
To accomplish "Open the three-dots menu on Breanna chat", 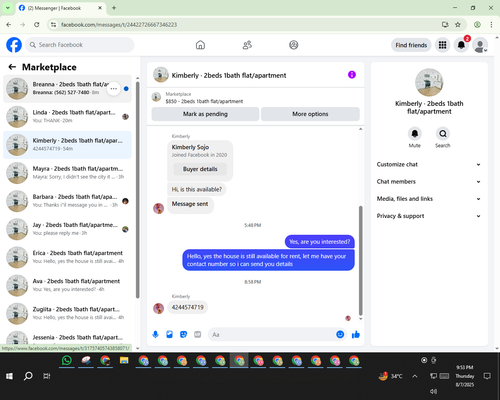I will (114, 89).
